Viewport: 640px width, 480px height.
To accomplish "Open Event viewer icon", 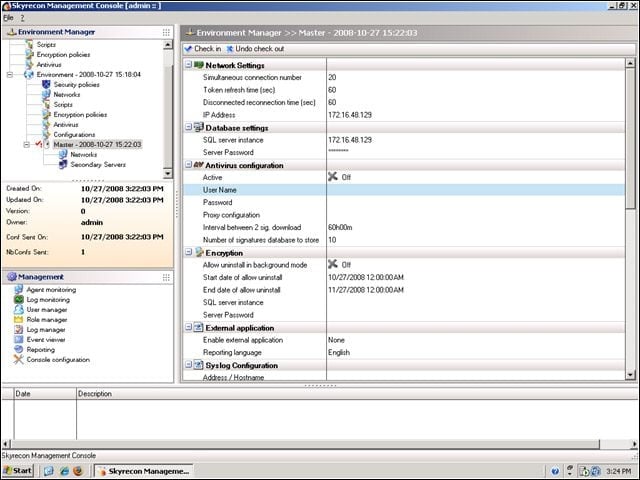I will click(19, 340).
